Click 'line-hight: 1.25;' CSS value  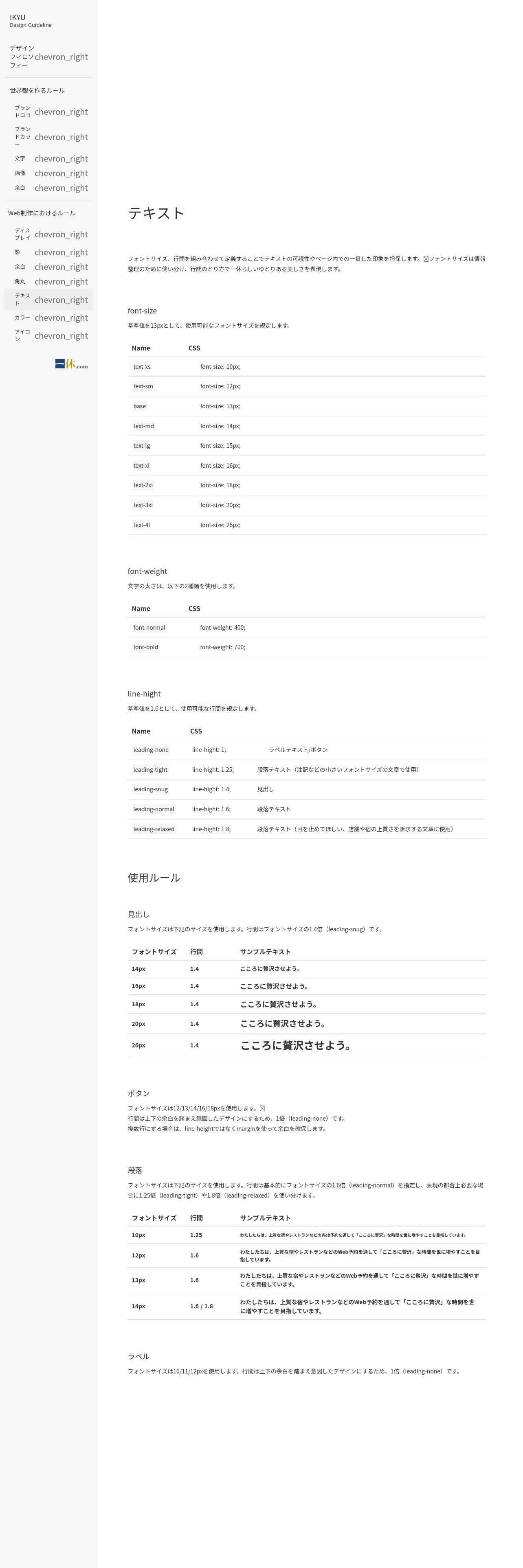coord(213,769)
